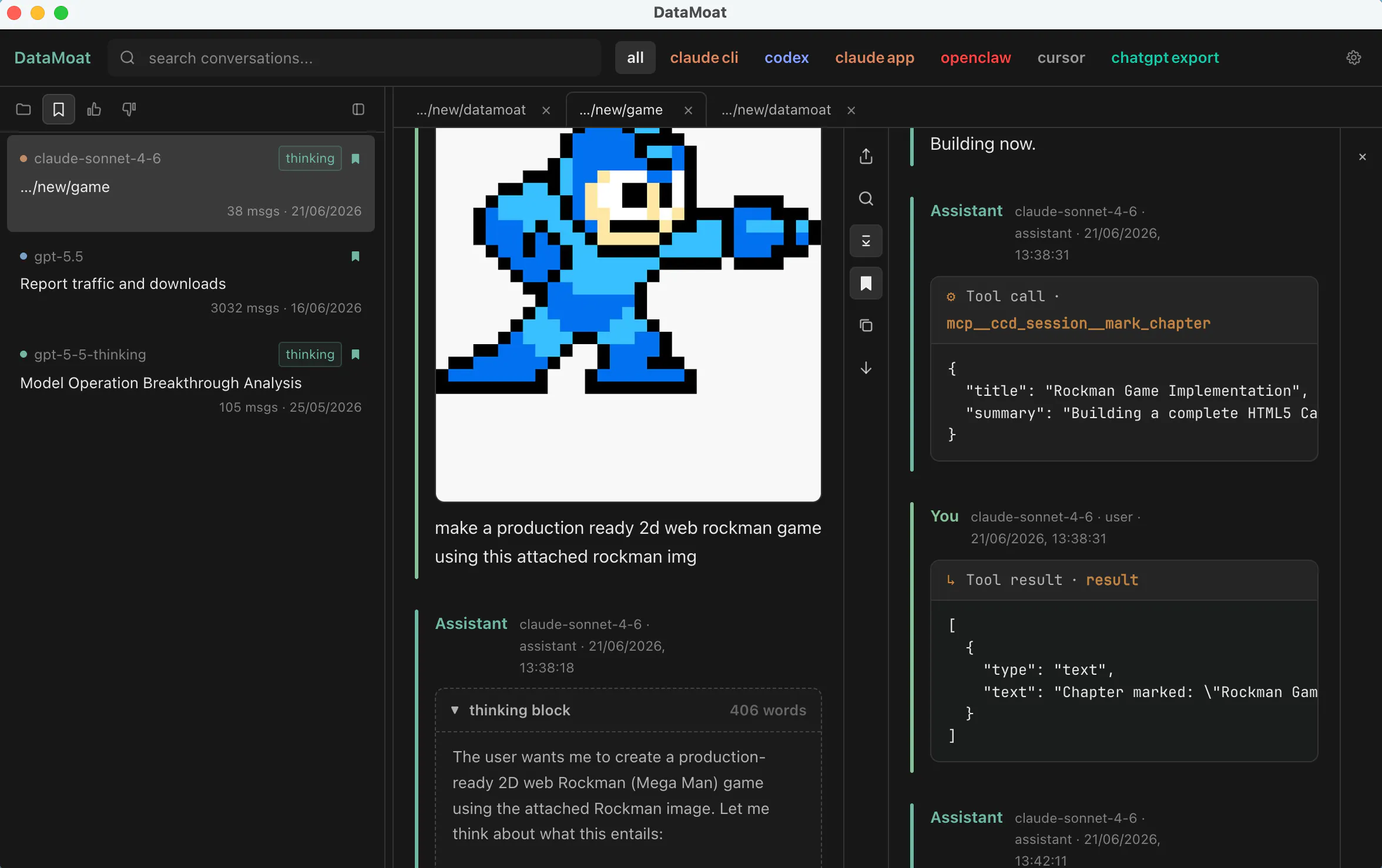Viewport: 1382px width, 868px height.
Task: Toggle the thumbs-down filter in sidebar toolbar
Action: tap(129, 109)
